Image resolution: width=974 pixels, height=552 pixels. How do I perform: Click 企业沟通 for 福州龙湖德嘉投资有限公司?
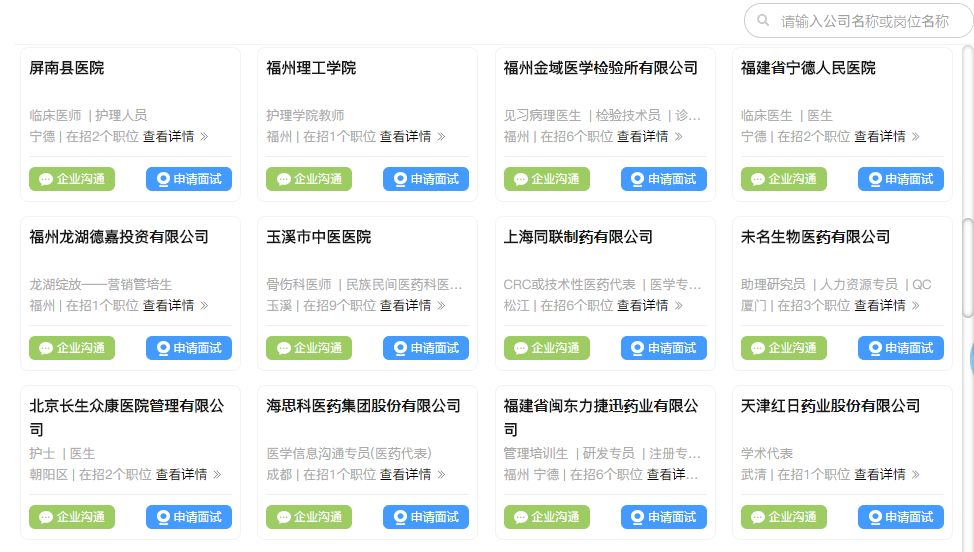[72, 348]
